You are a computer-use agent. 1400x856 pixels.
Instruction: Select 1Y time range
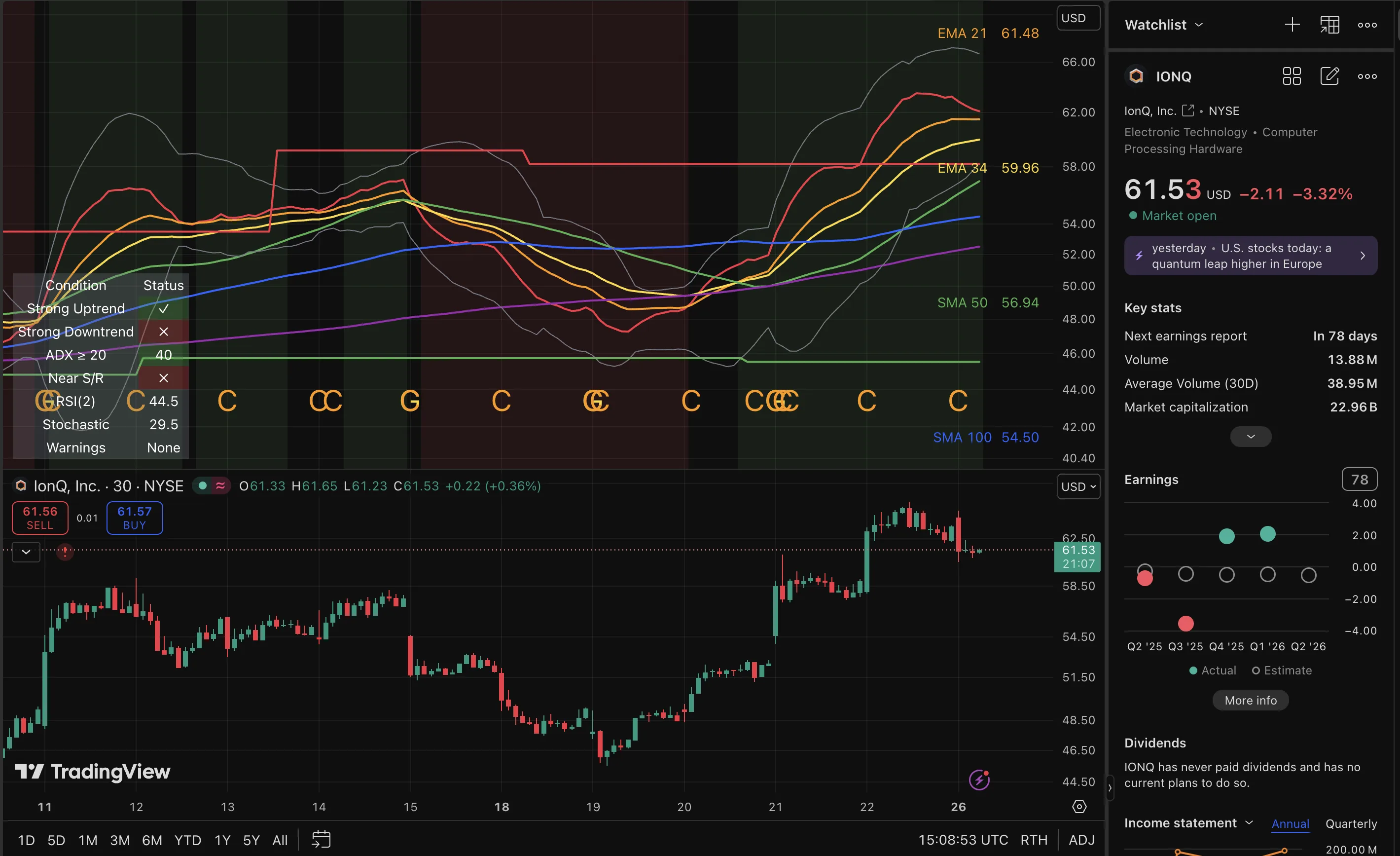[x=222, y=840]
